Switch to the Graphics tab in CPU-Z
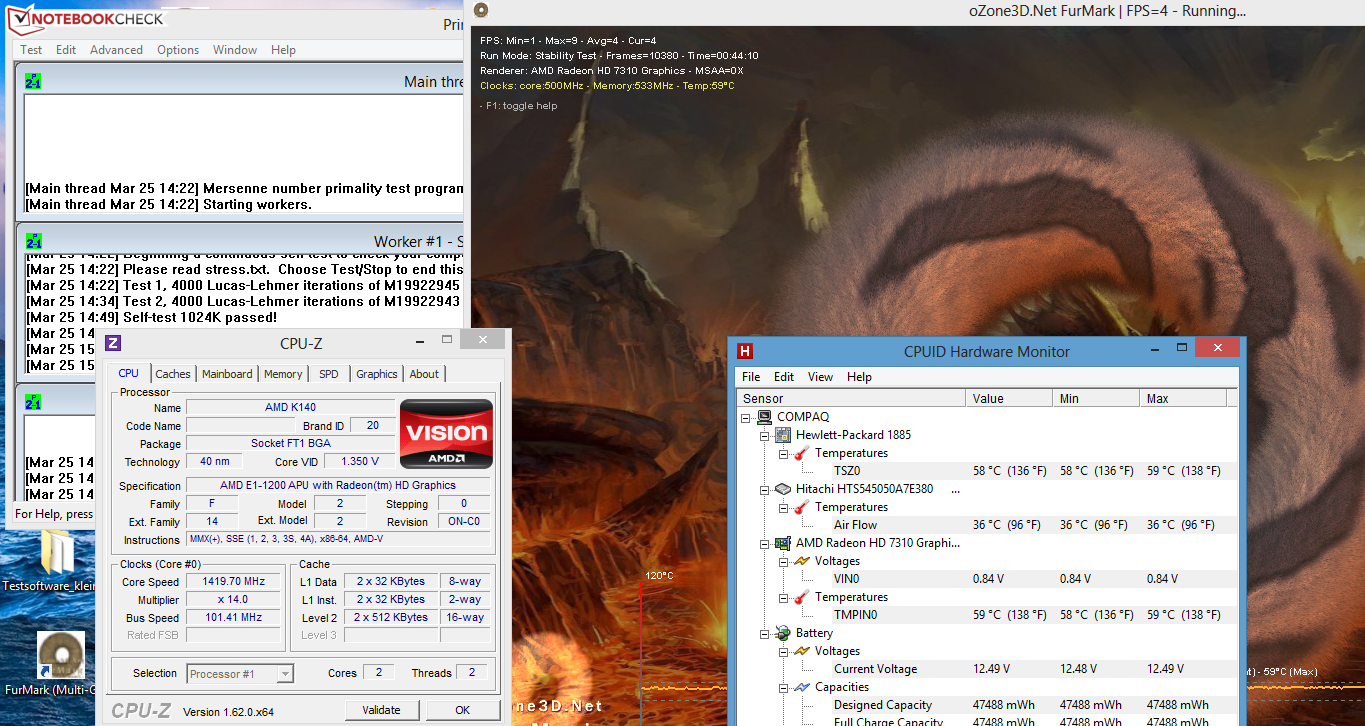The image size is (1365, 726). click(377, 374)
